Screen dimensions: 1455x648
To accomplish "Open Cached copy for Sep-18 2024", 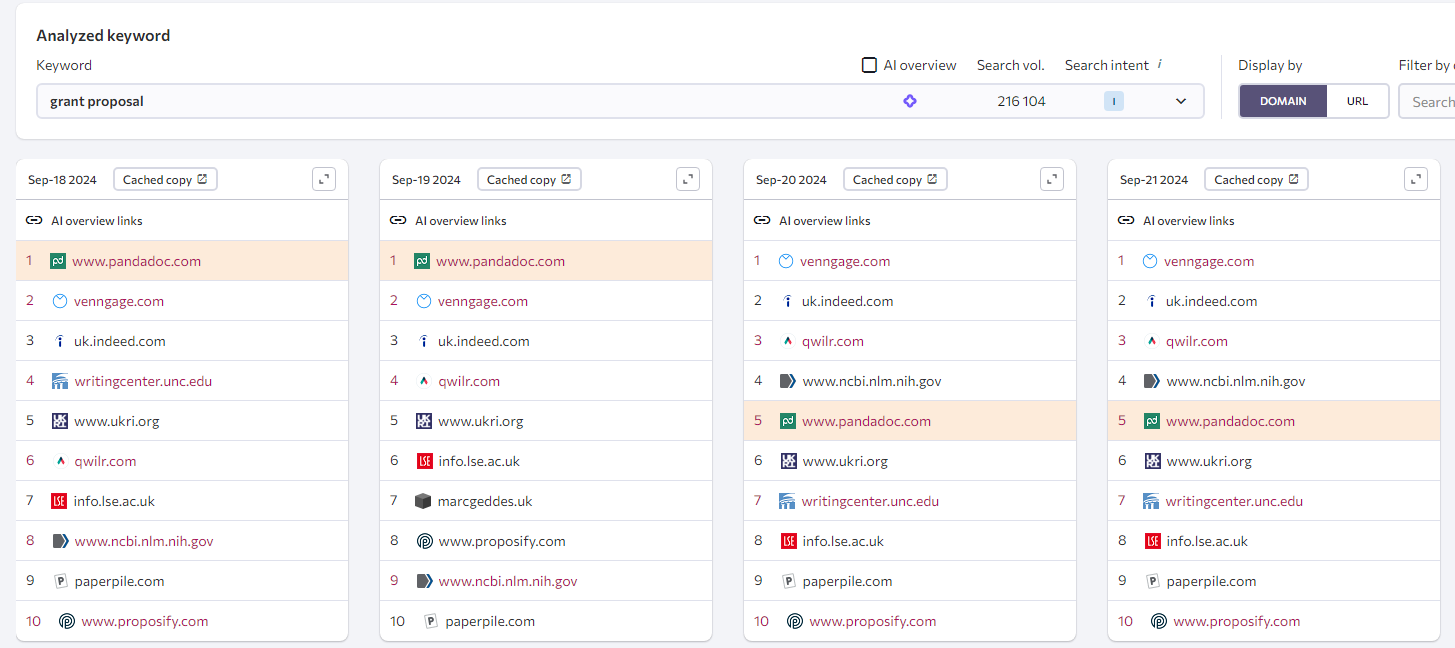I will point(165,180).
